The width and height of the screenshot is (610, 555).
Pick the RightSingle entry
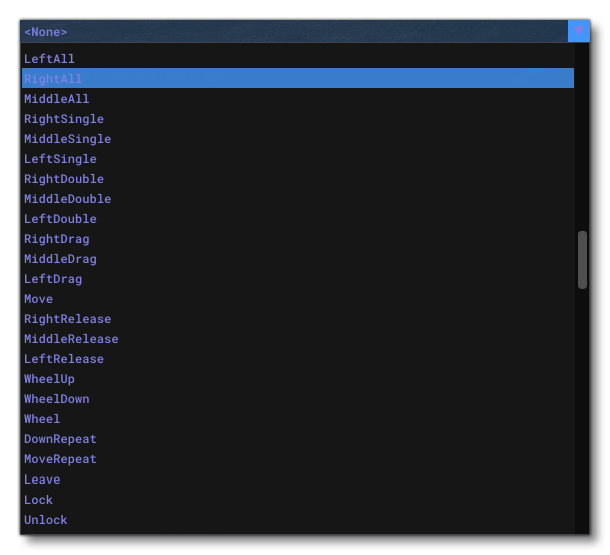click(64, 119)
